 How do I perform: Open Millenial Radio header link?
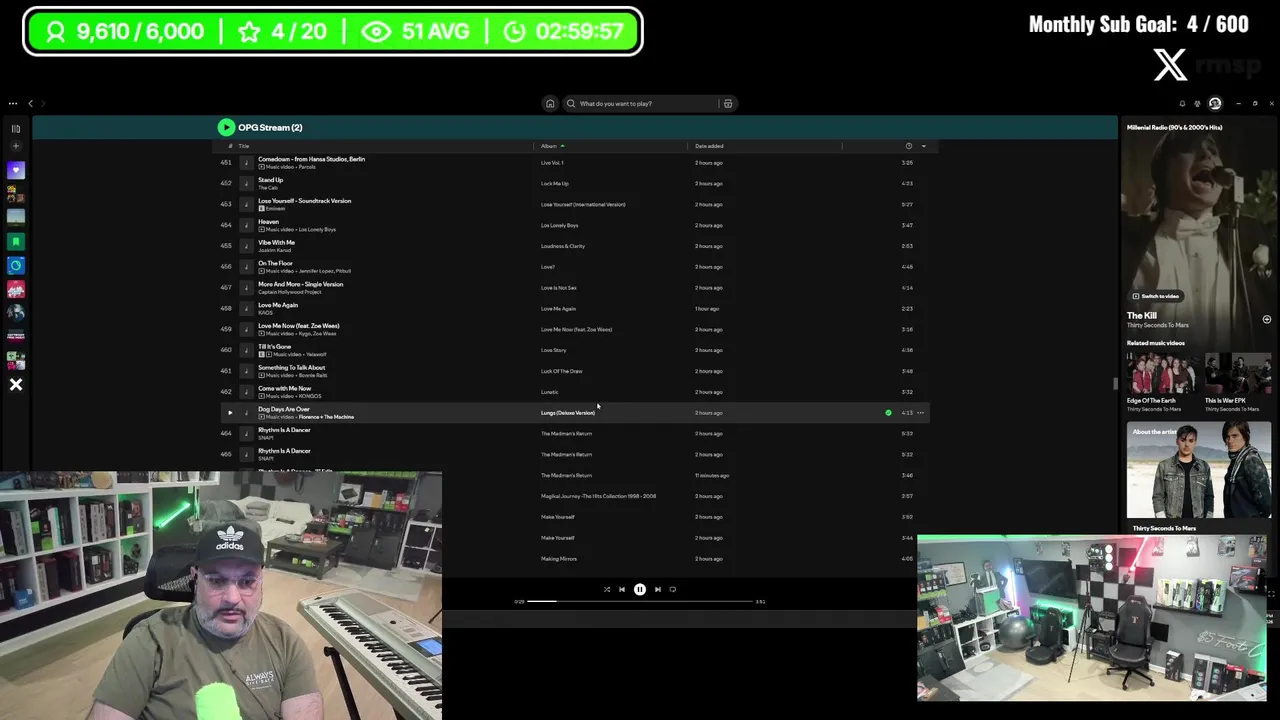(x=1174, y=127)
